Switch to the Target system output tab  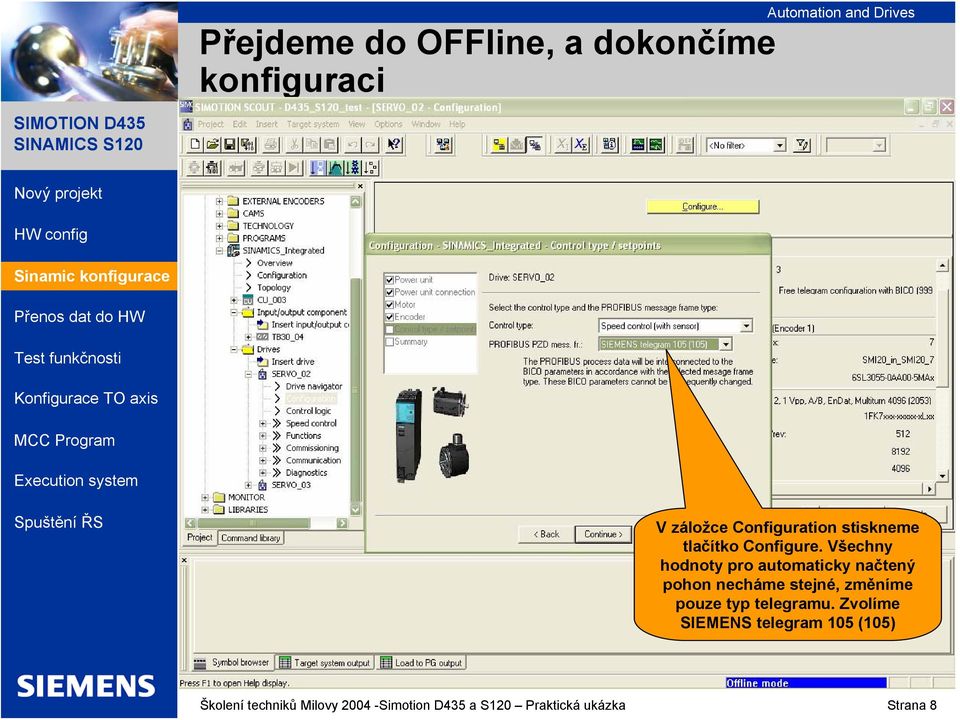click(x=326, y=663)
